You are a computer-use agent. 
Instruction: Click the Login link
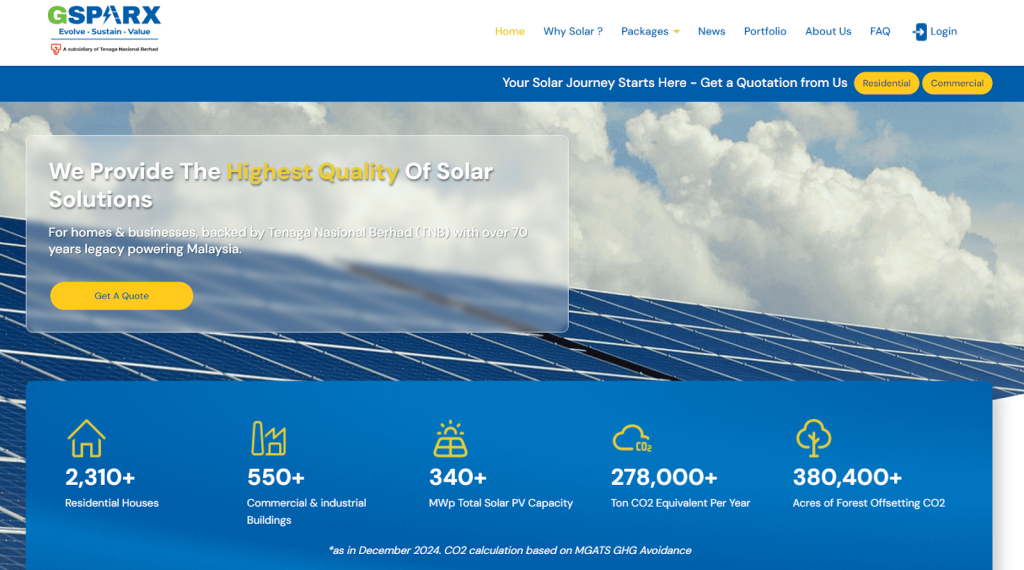[x=943, y=32]
